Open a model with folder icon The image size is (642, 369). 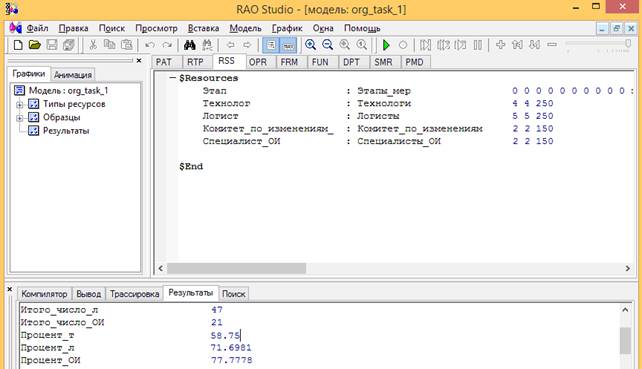(34, 45)
